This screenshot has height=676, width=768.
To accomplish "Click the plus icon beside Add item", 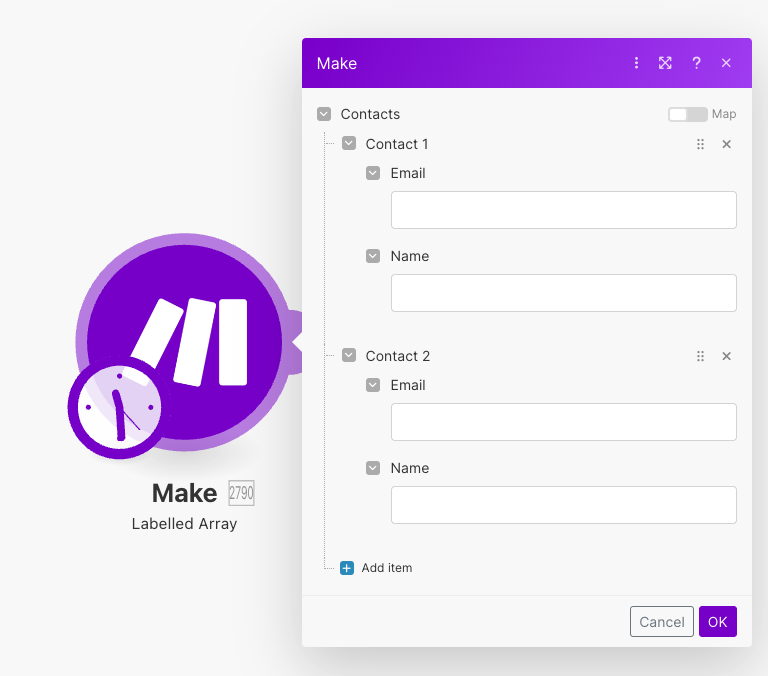I will point(347,568).
